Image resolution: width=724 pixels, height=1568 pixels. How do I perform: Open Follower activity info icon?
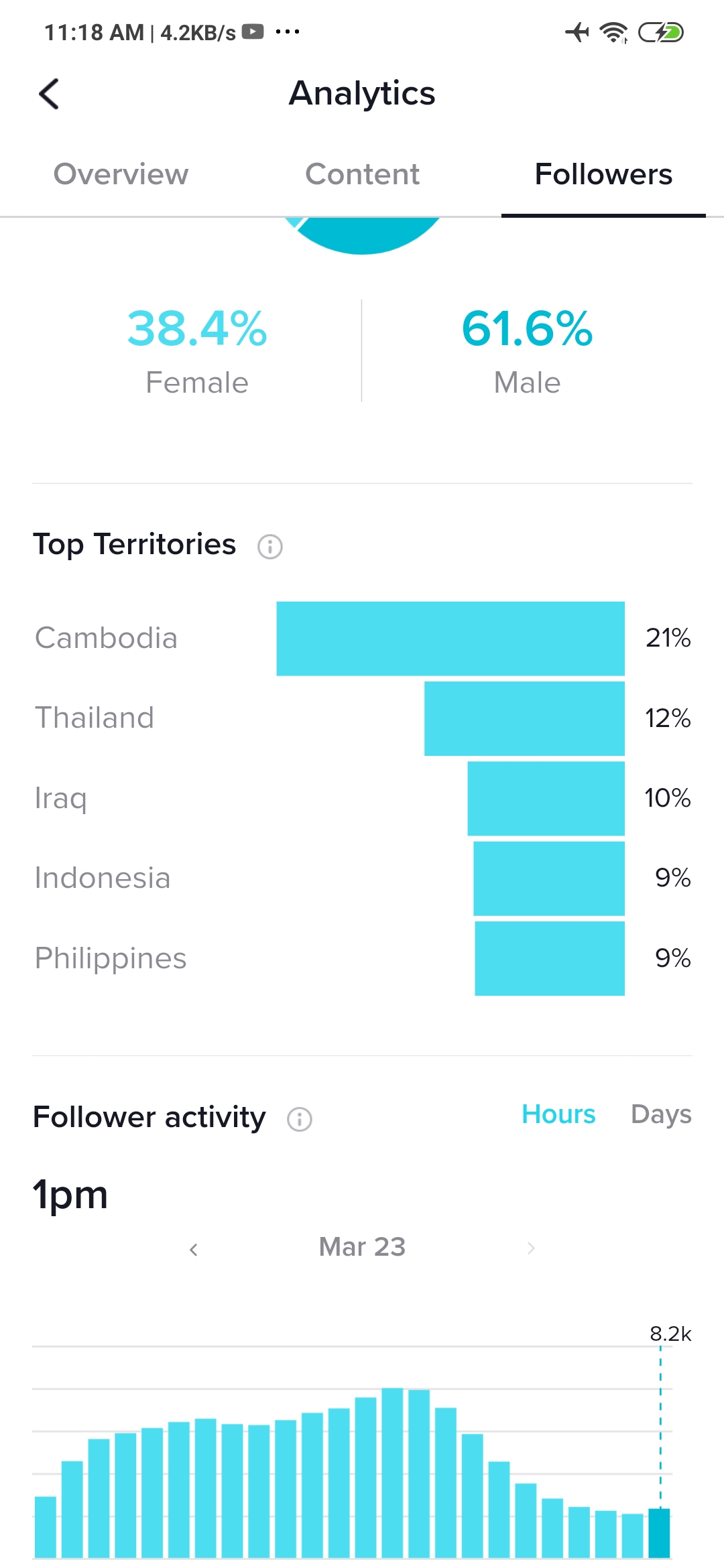[299, 1119]
